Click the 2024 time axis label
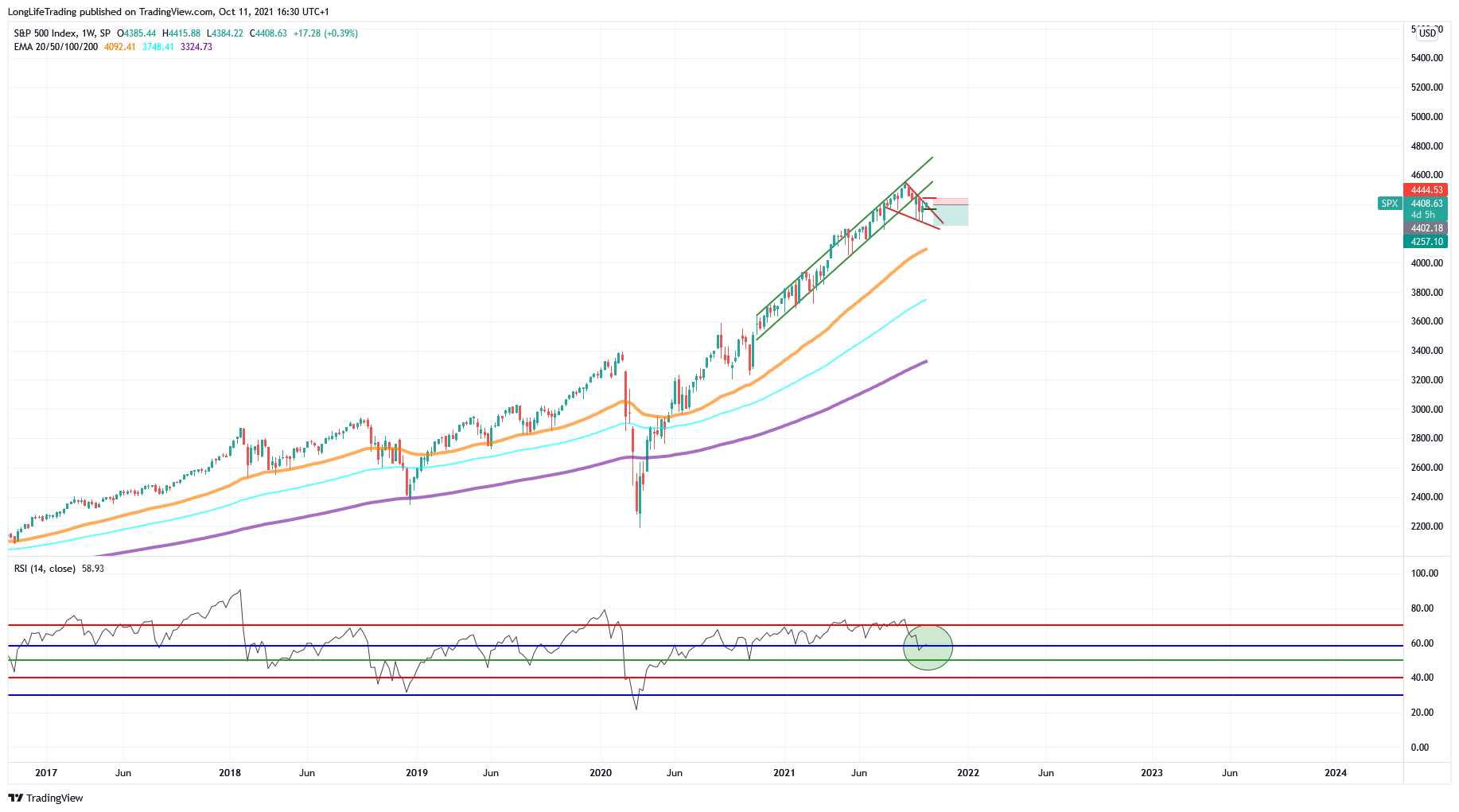Screen dimensions: 1459x812 point(1336,773)
